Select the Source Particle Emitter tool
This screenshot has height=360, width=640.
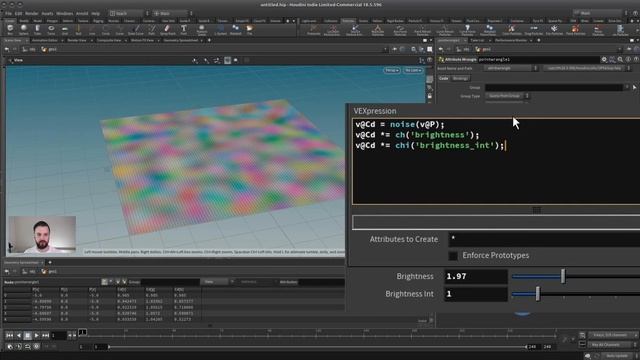click(x=355, y=30)
